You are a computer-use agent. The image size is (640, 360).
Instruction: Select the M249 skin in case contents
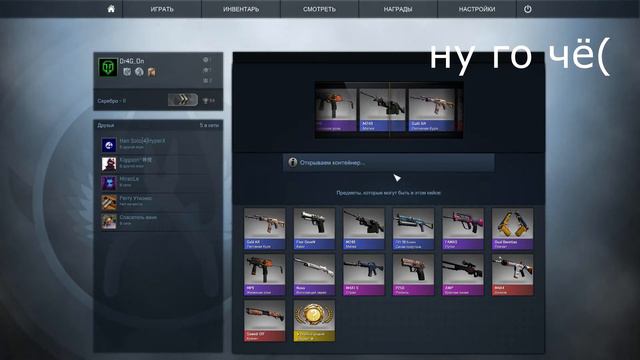click(x=364, y=229)
